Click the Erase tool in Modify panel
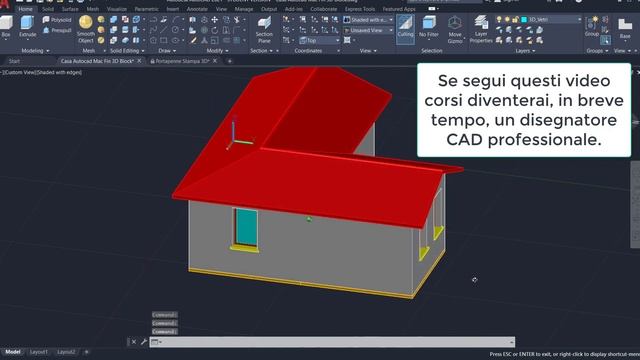The width and height of the screenshot is (640, 360). [x=193, y=40]
